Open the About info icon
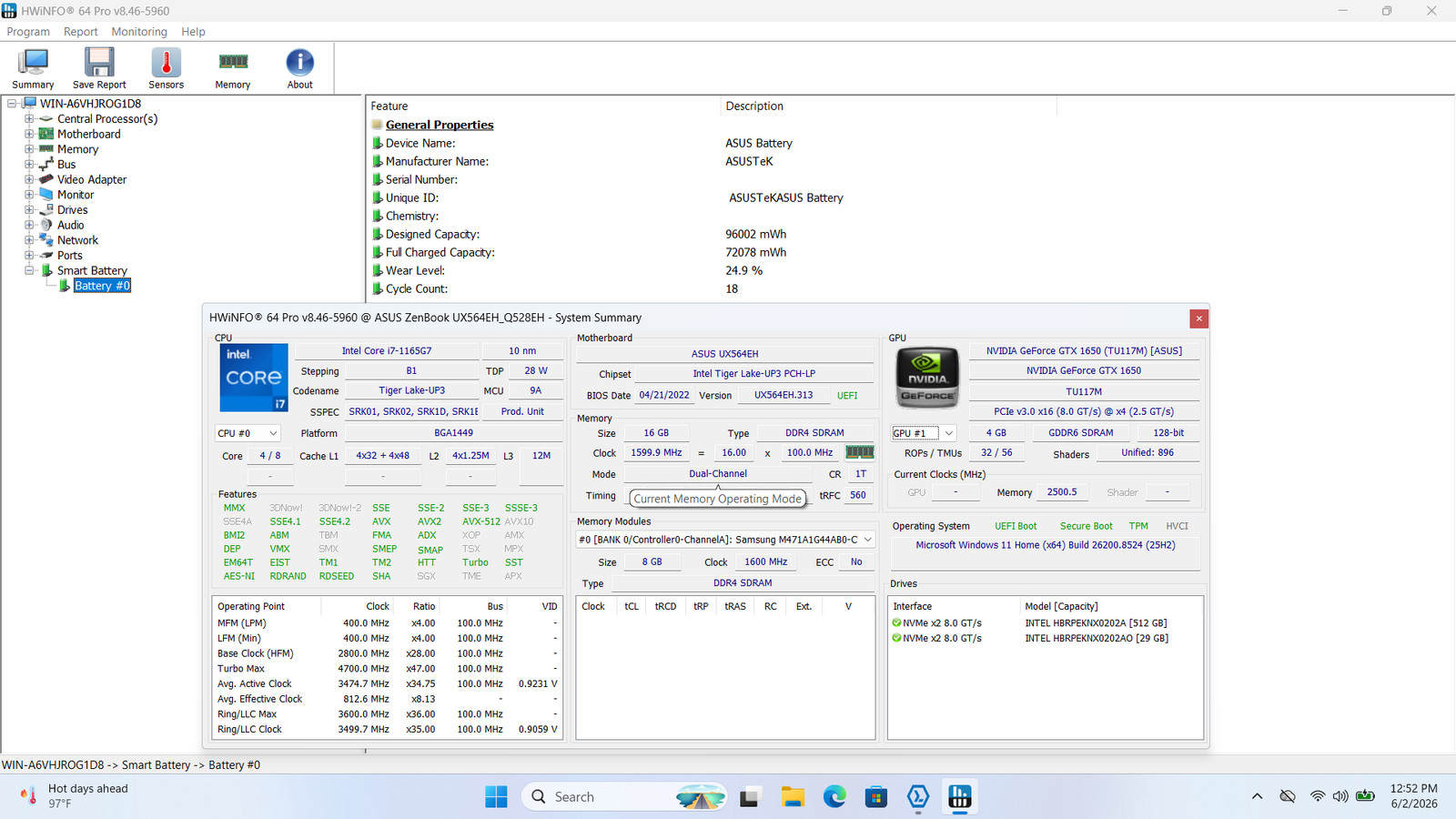 tap(300, 63)
